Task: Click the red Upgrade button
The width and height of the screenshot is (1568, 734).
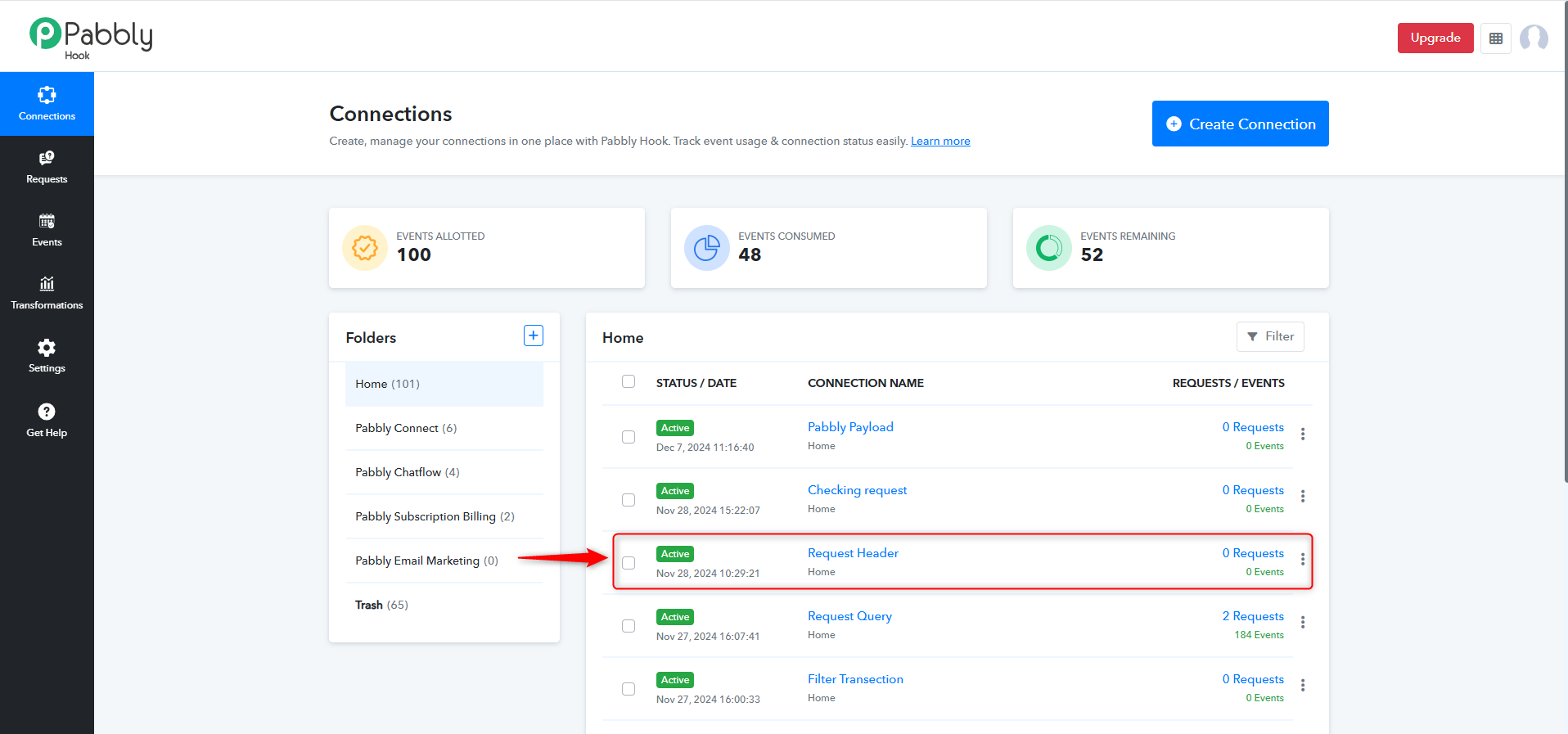Action: click(1435, 38)
